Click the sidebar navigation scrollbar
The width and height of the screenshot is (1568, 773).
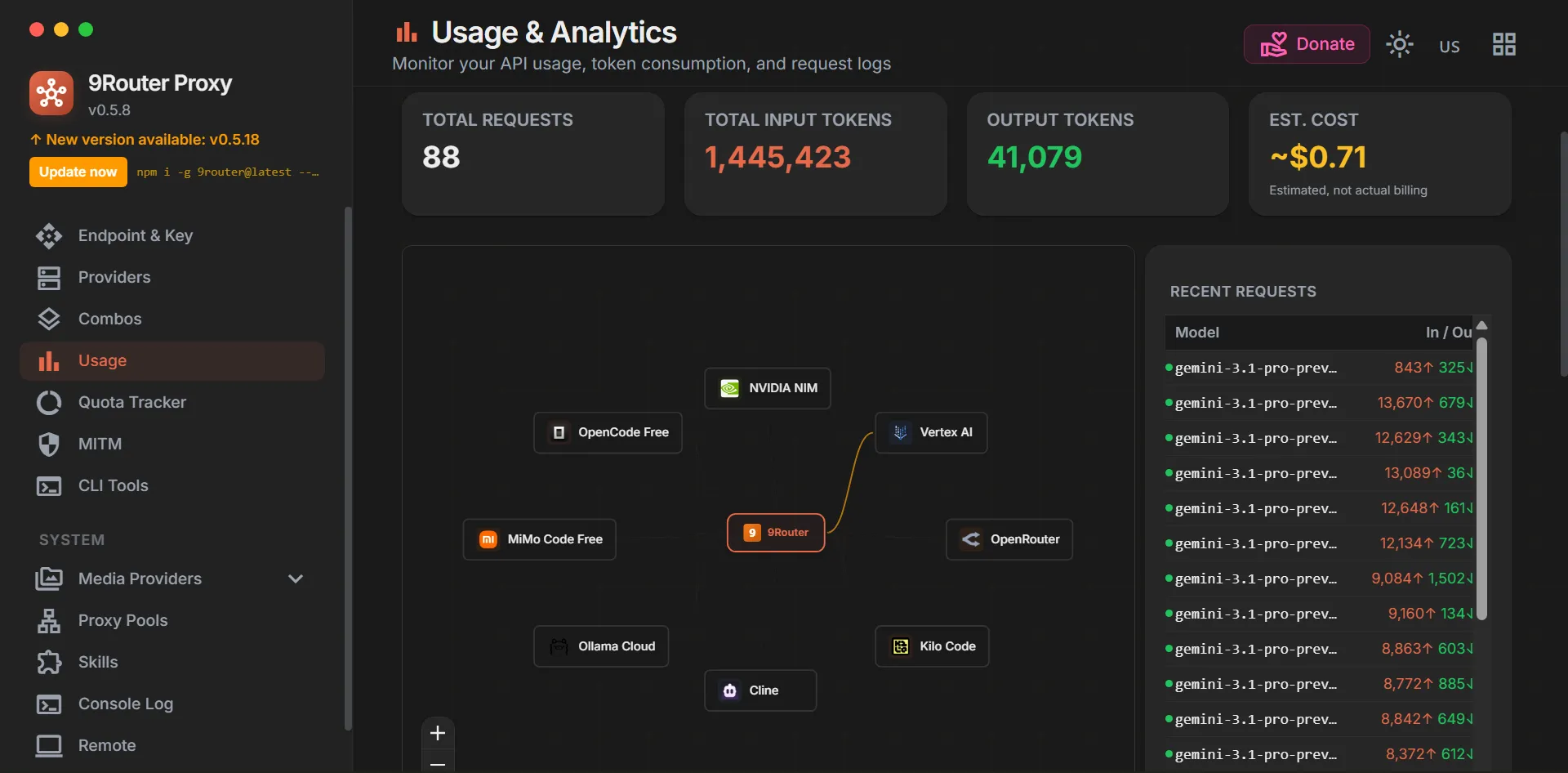[348, 468]
